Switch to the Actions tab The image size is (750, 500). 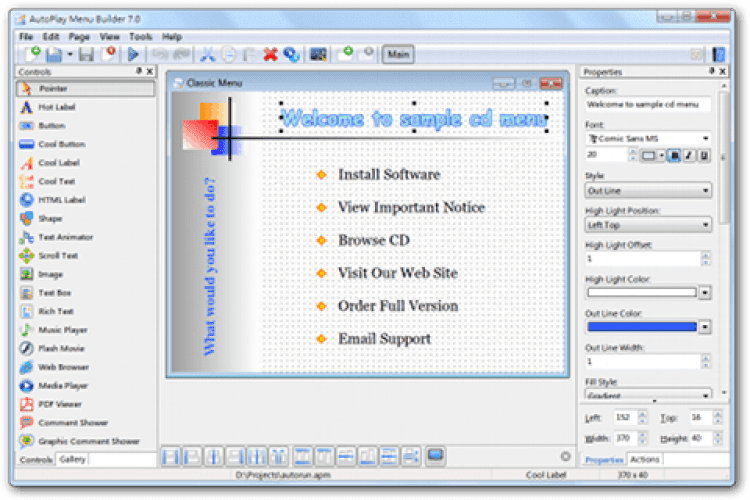pos(645,459)
